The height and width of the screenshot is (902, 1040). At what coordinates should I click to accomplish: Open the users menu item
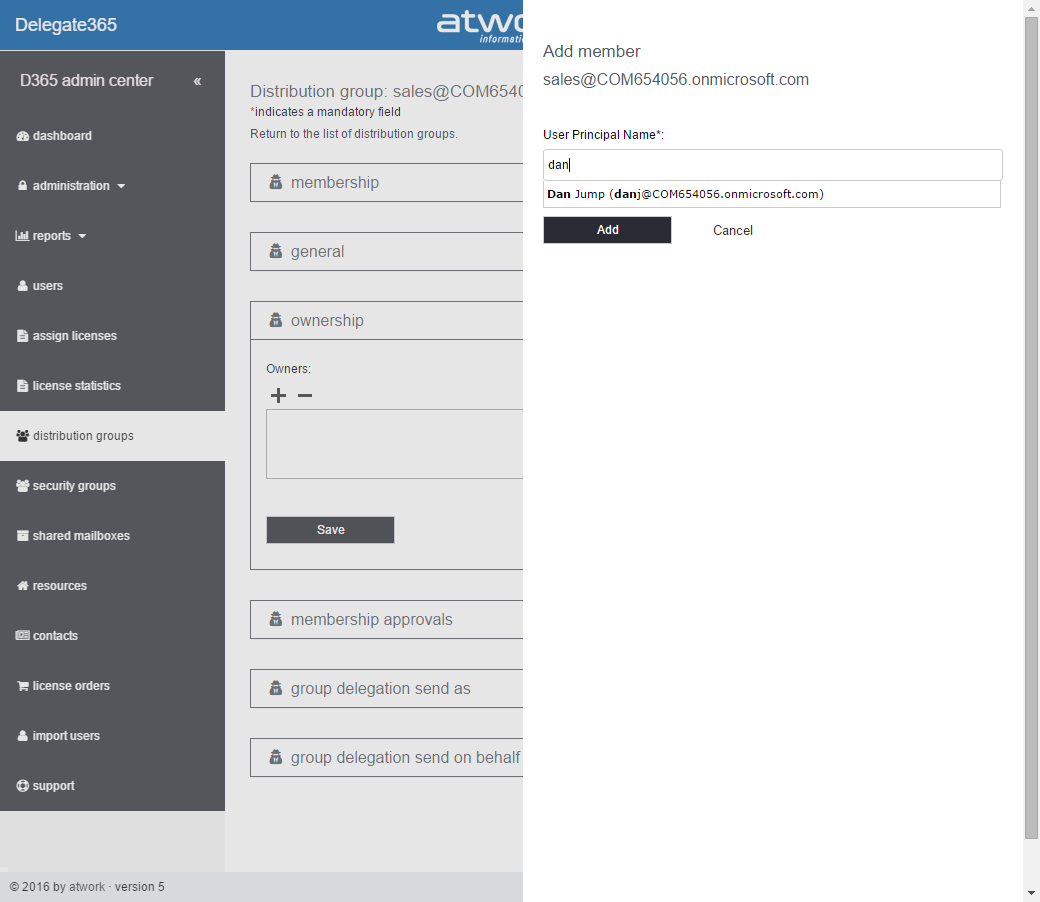48,286
